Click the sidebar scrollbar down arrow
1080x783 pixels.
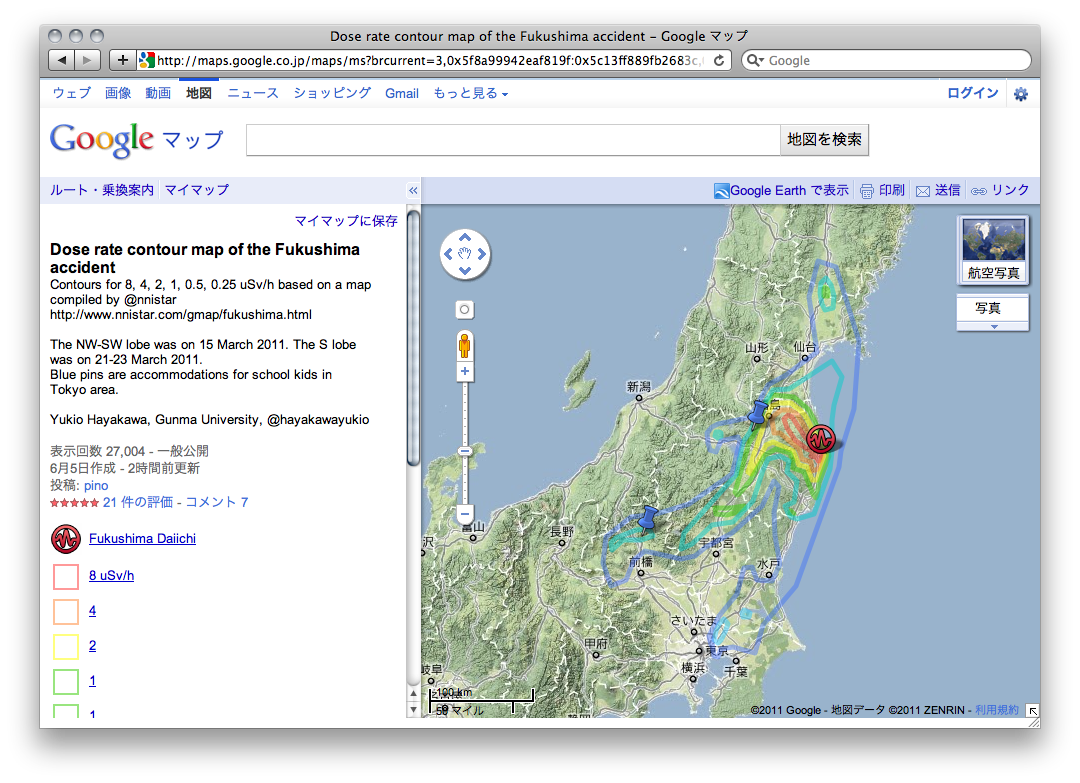point(413,709)
